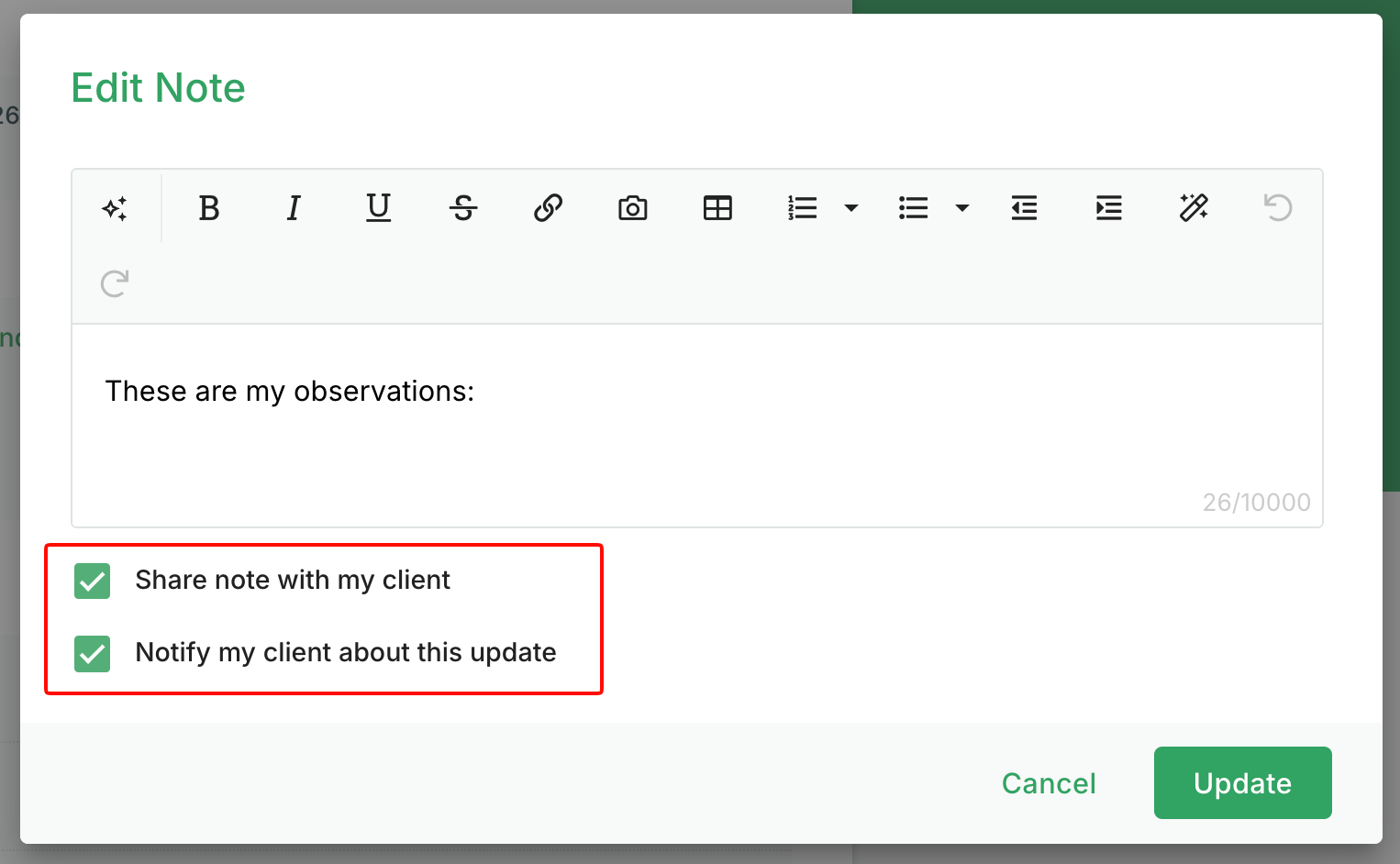Click the magic wand clear formatting icon

1194,208
